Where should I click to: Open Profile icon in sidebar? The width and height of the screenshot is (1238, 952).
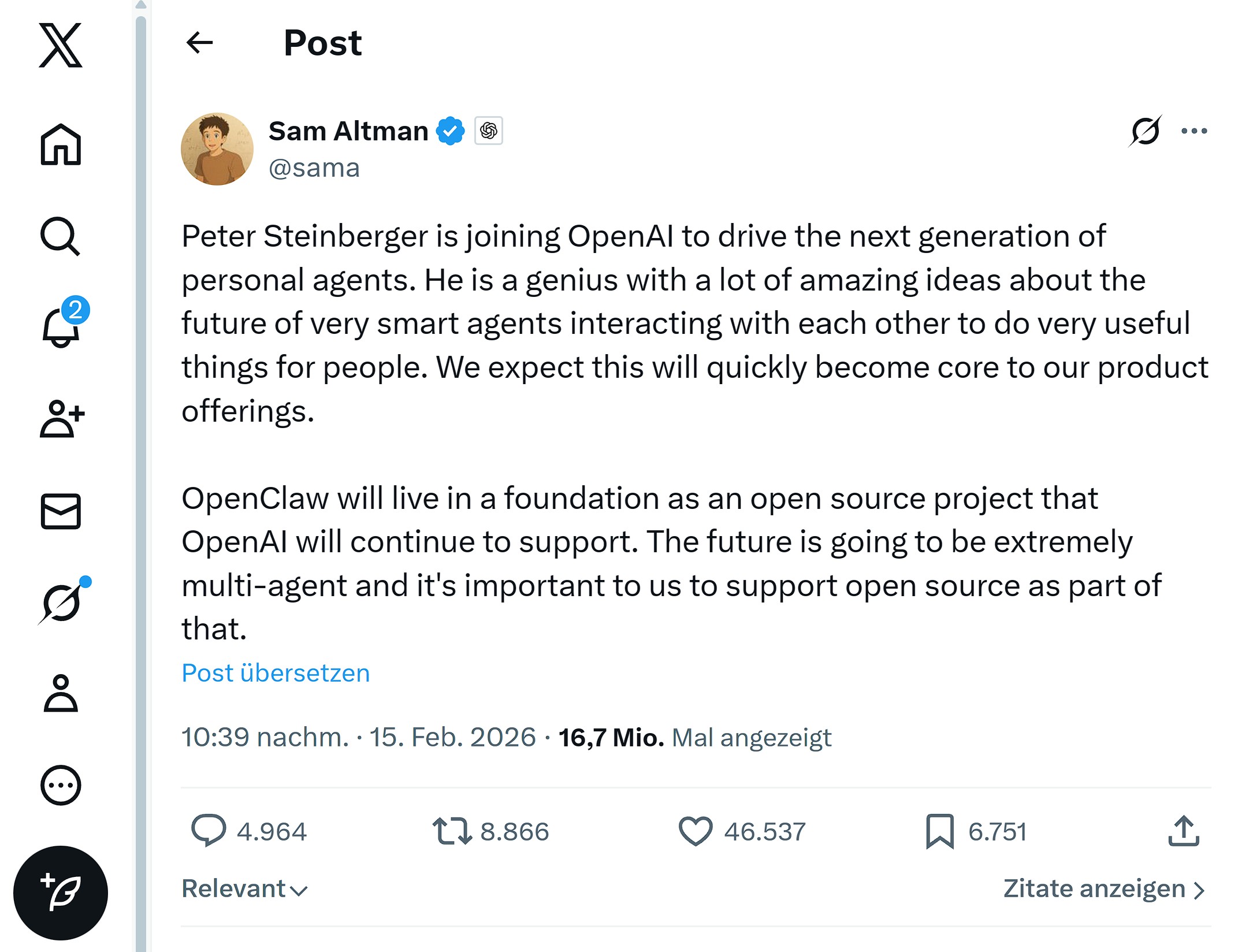point(61,693)
